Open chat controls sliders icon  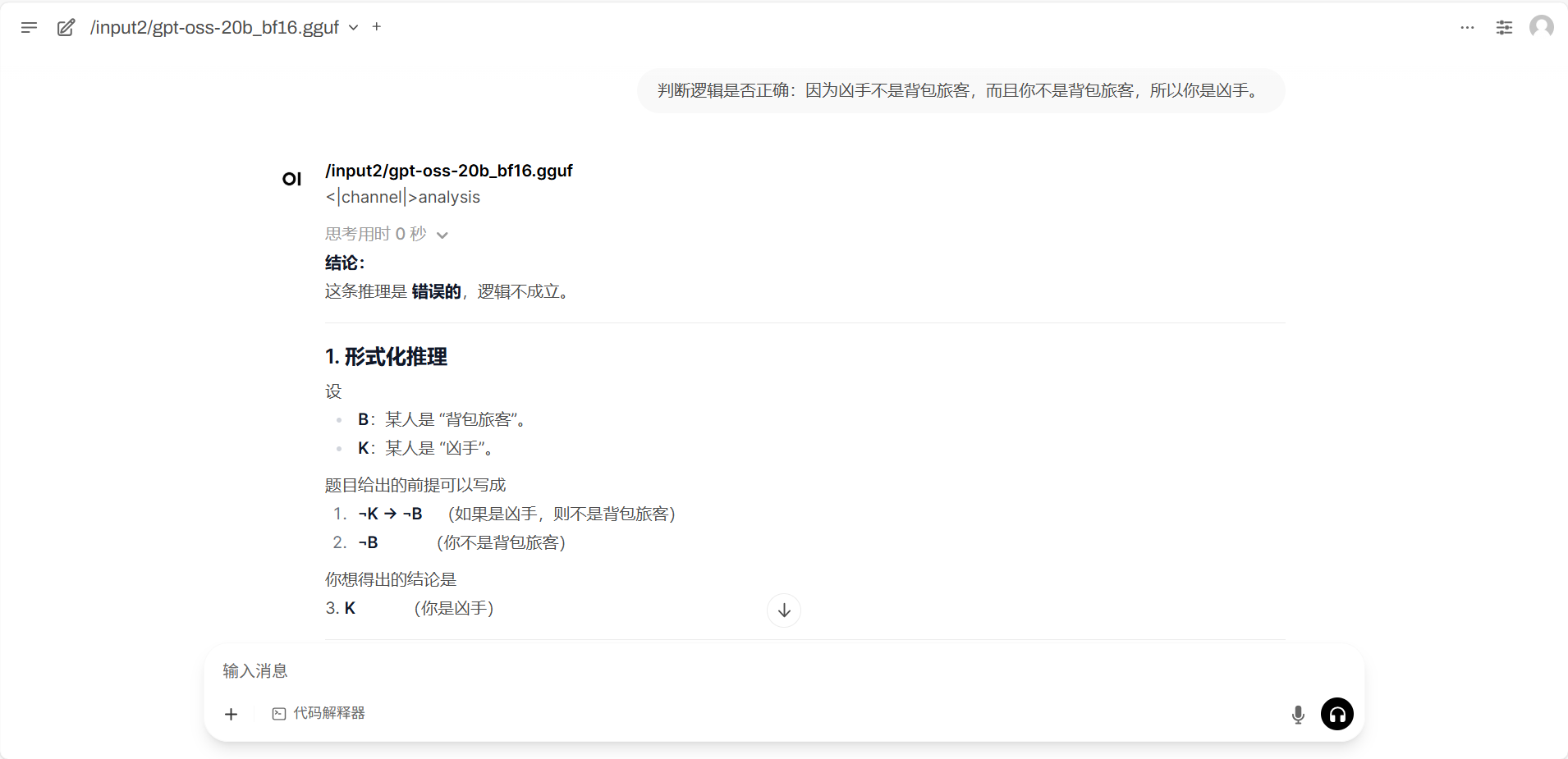pos(1504,27)
